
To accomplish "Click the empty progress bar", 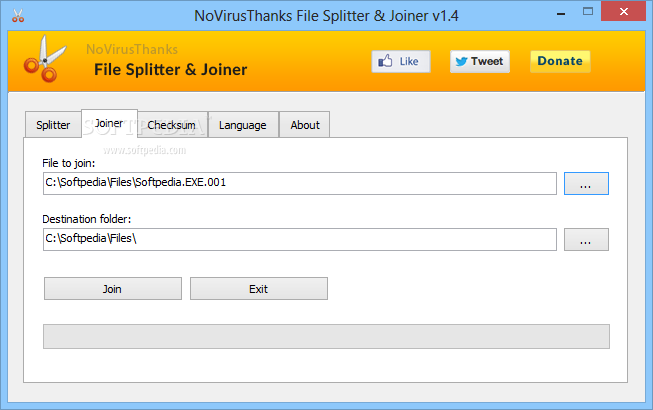I will [x=326, y=336].
